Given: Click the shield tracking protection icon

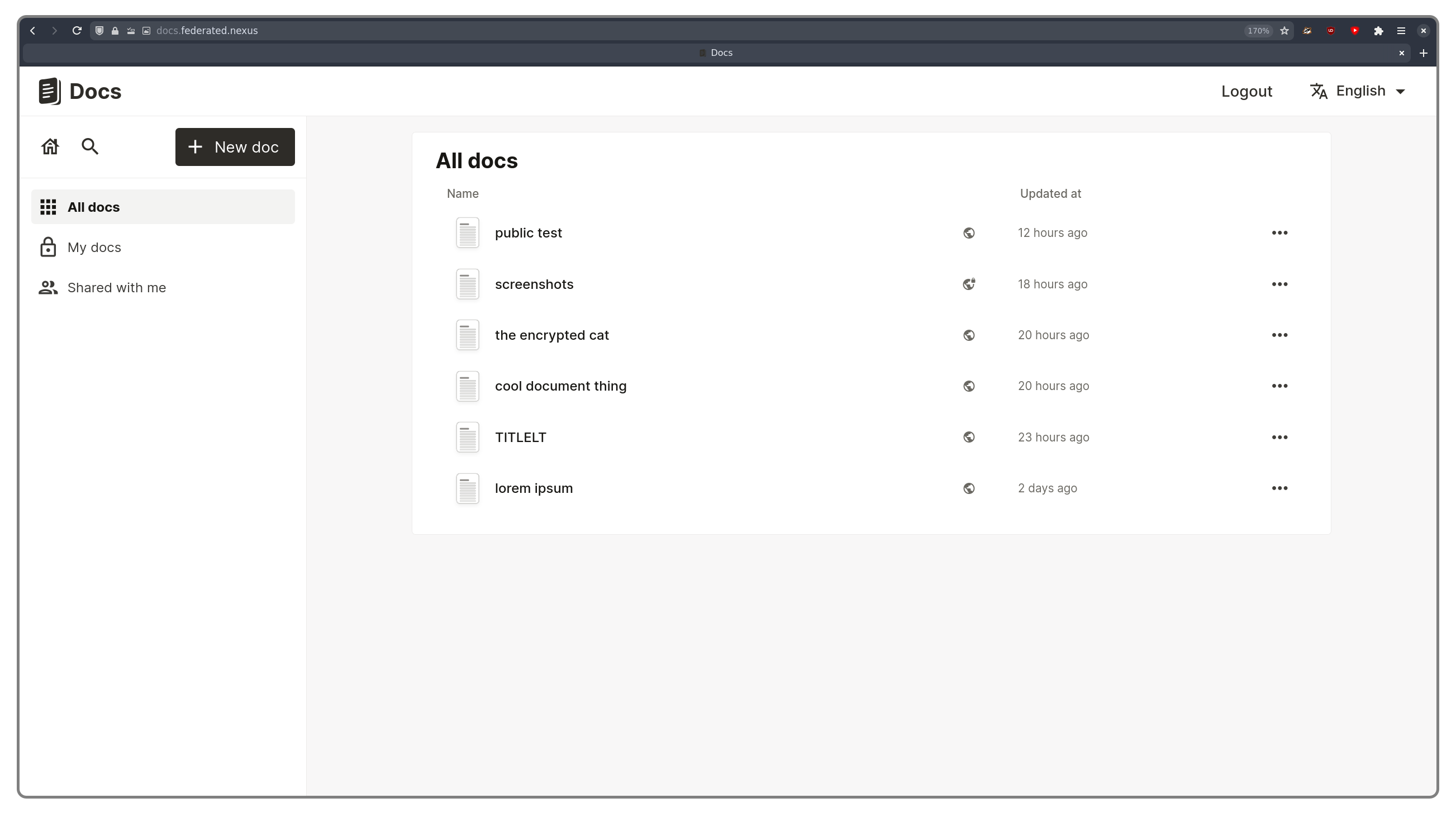Looking at the screenshot, I should pyautogui.click(x=99, y=31).
